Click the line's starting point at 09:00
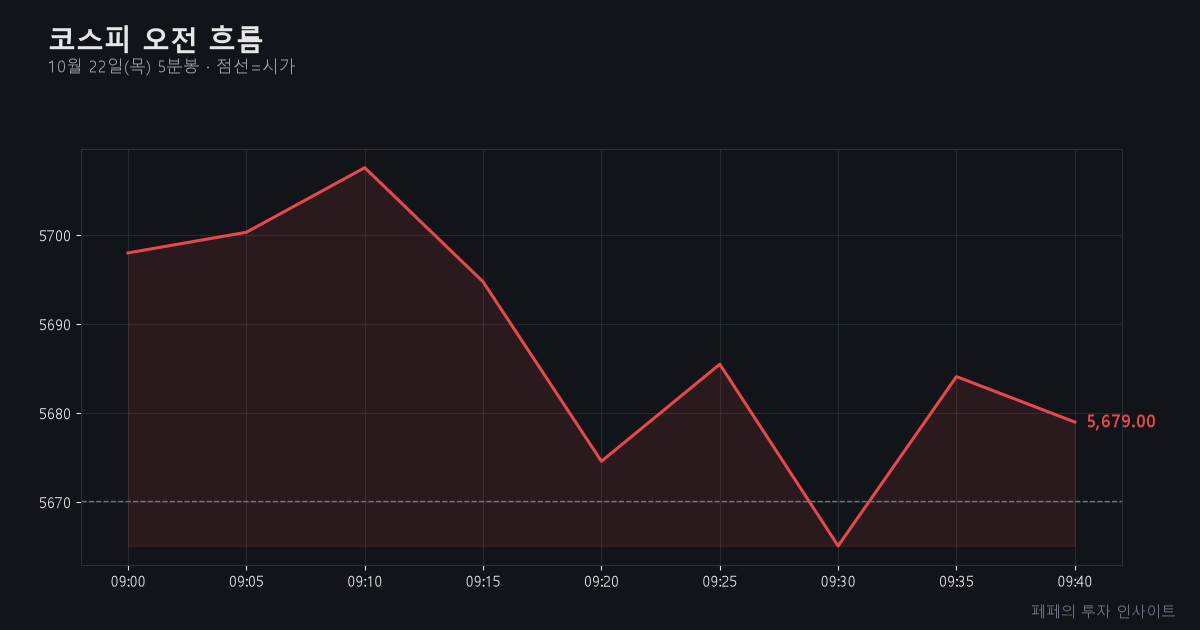 128,253
